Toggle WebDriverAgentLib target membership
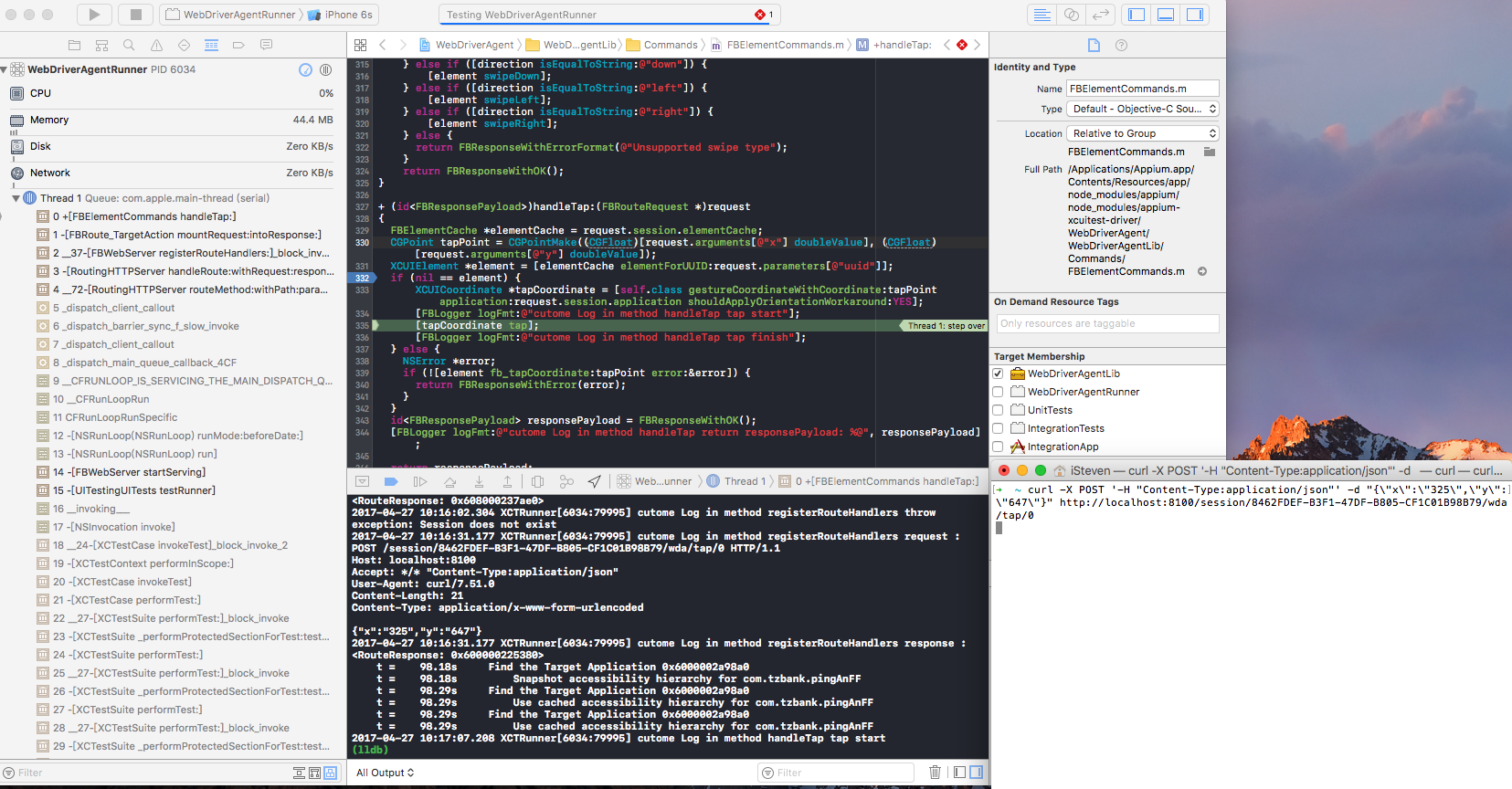This screenshot has height=789, width=1512. click(998, 373)
